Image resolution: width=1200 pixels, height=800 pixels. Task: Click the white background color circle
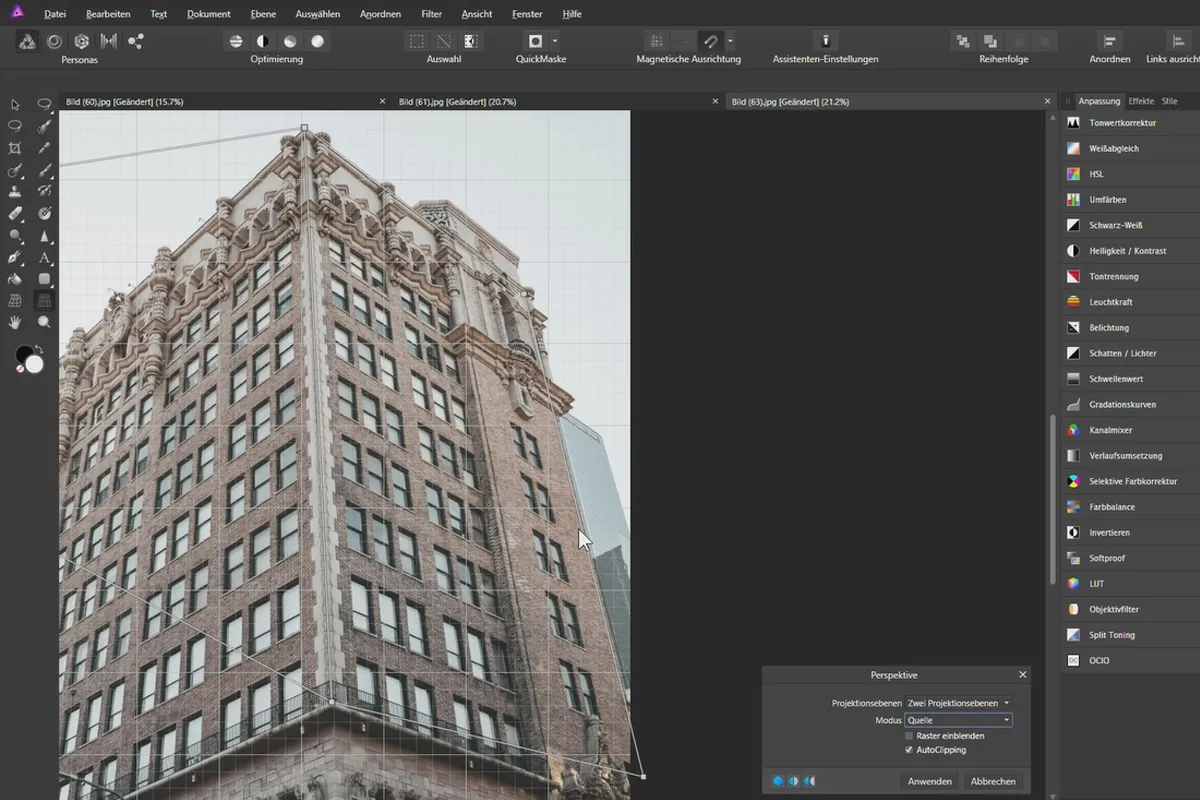35,364
